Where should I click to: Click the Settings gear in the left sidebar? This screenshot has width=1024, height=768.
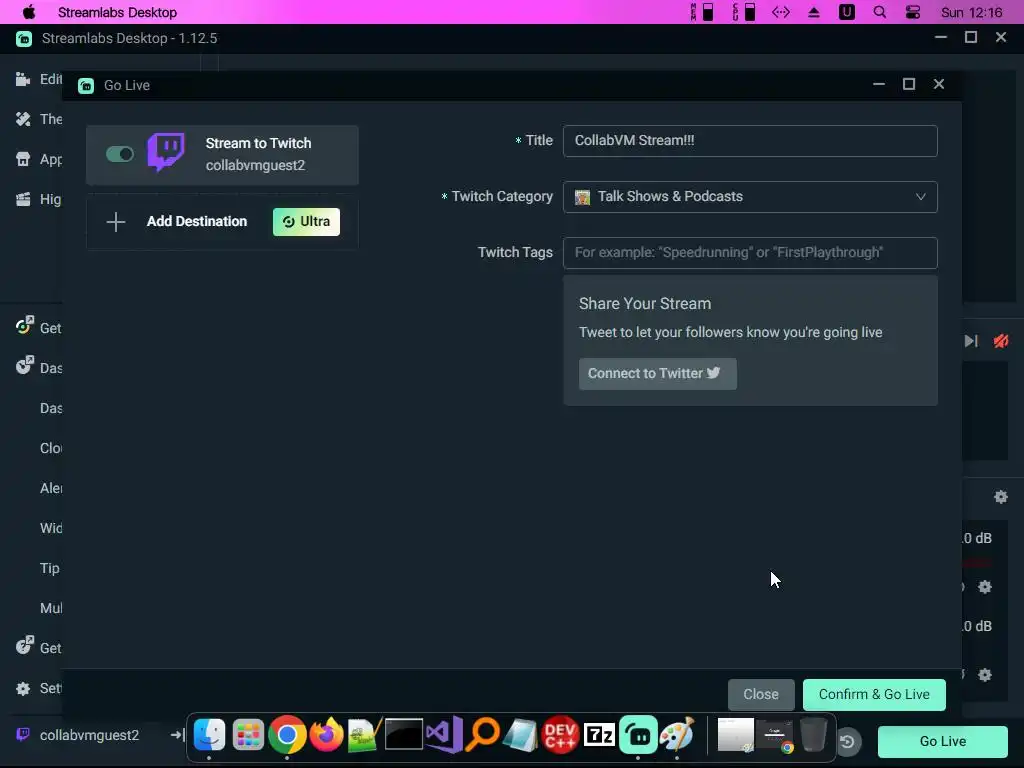click(x=23, y=688)
